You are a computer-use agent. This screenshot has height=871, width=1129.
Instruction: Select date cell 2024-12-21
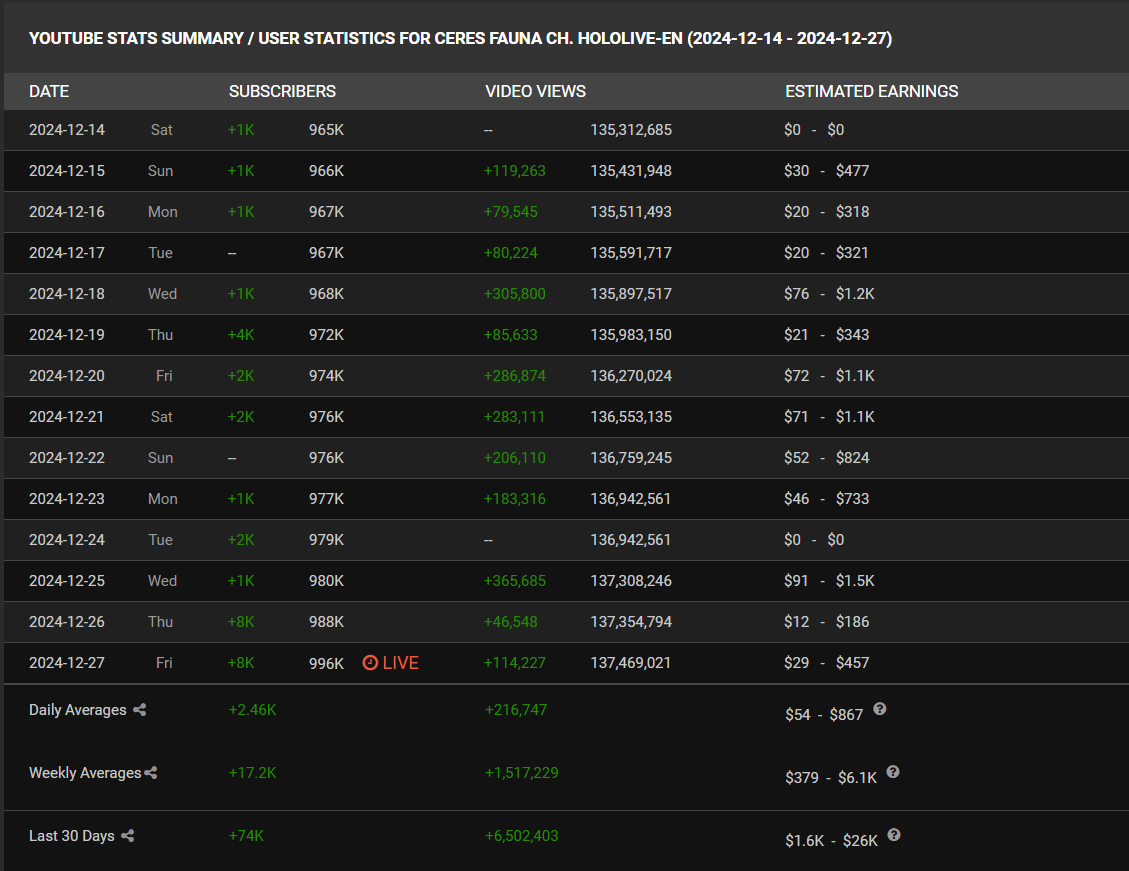(66, 417)
